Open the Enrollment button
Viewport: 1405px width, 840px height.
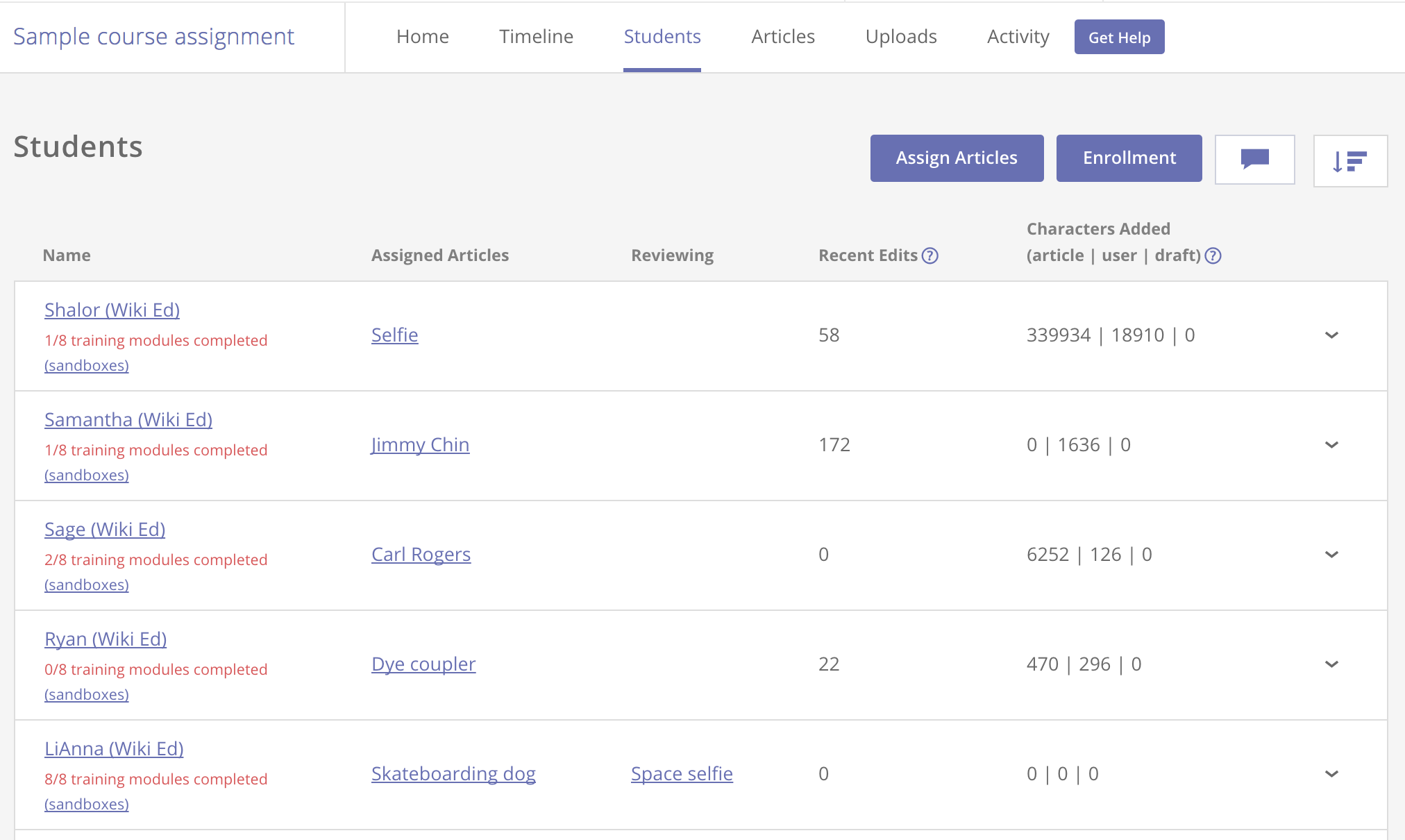(x=1129, y=158)
